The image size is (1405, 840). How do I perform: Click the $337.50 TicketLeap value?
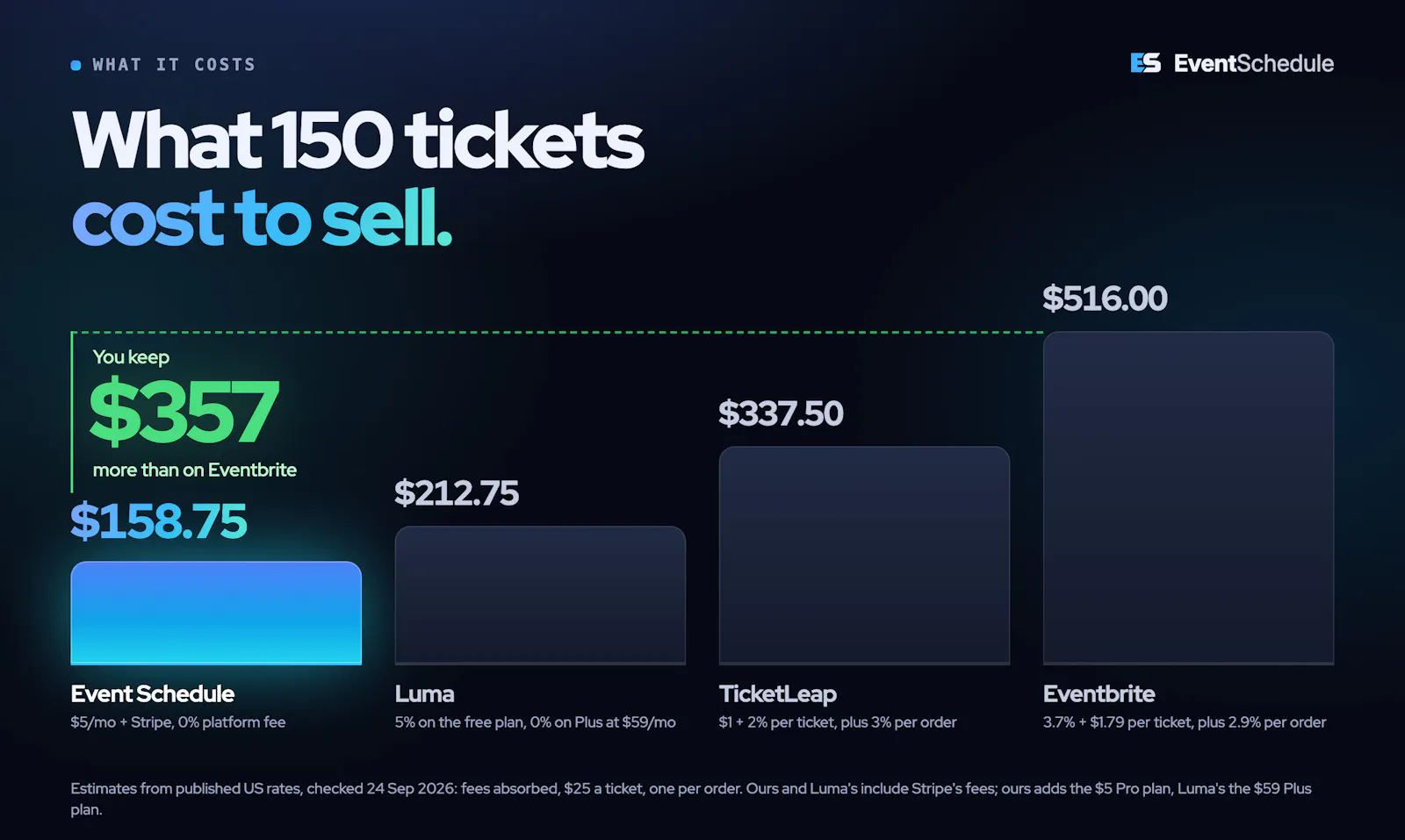[x=781, y=413]
